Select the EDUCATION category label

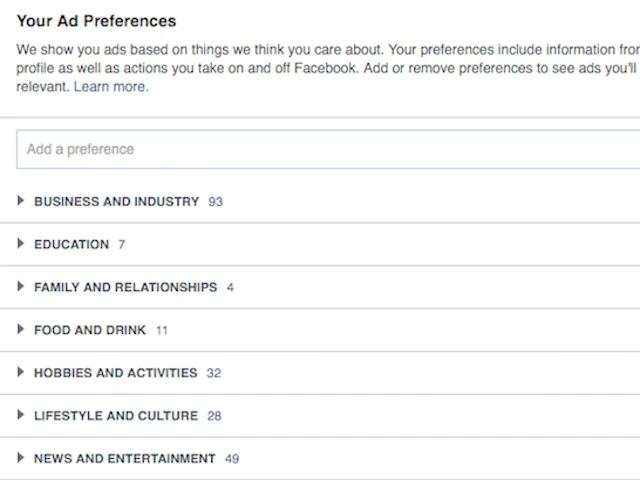71,244
